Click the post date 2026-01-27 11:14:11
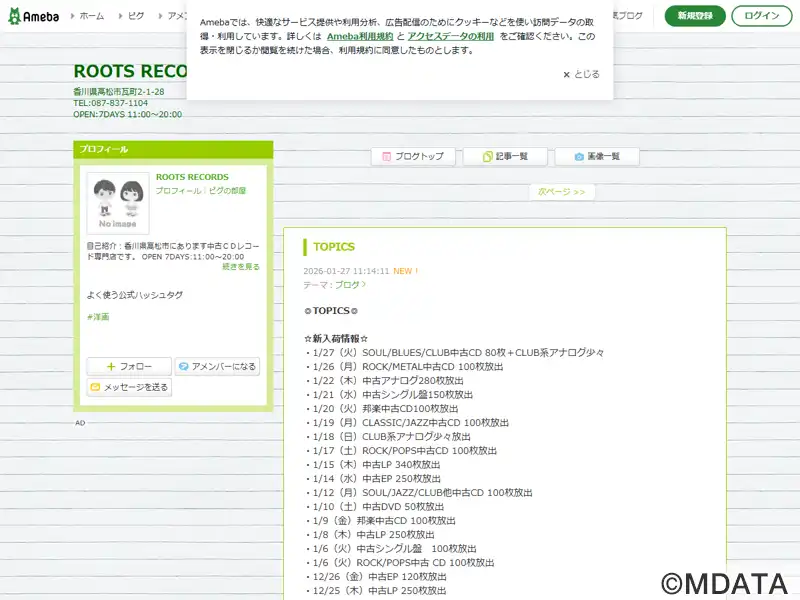Viewport: 800px width, 600px height. 346,271
